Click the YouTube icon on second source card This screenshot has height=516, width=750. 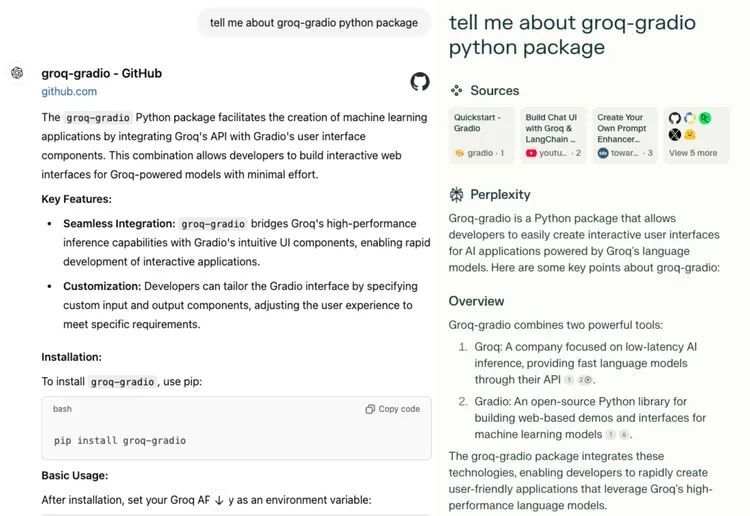531,154
